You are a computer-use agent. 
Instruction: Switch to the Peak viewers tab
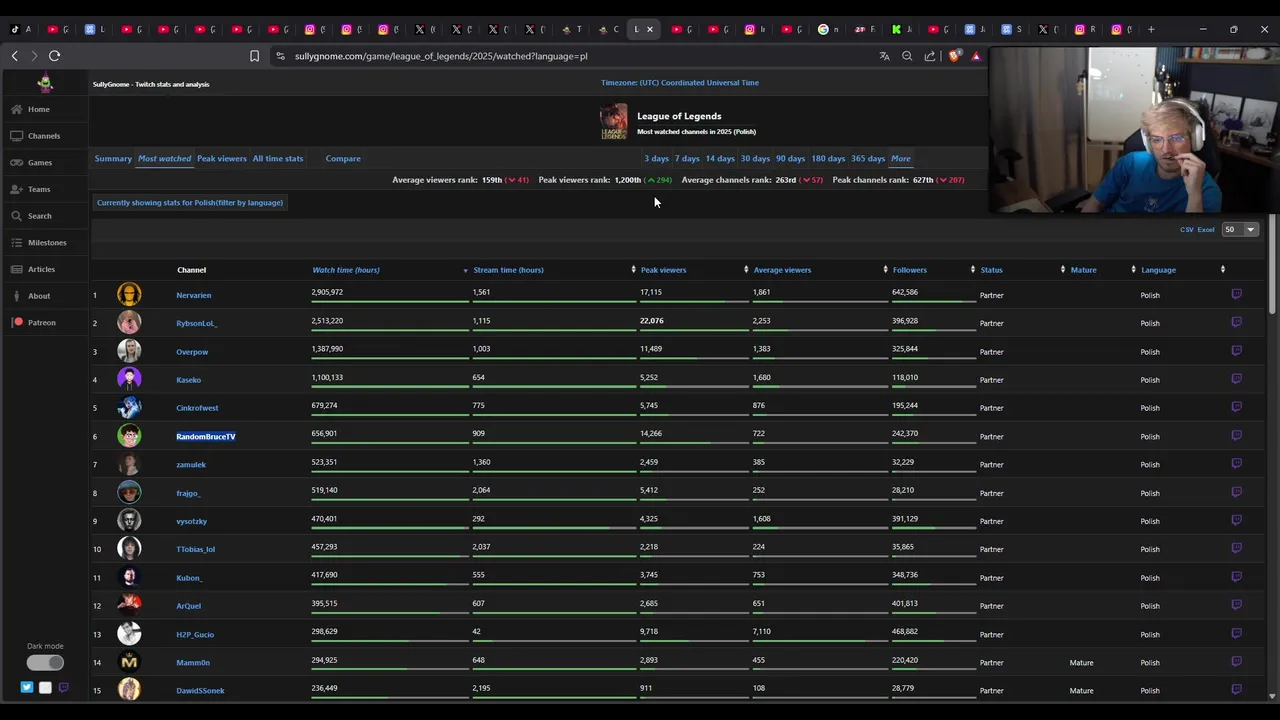(x=221, y=158)
